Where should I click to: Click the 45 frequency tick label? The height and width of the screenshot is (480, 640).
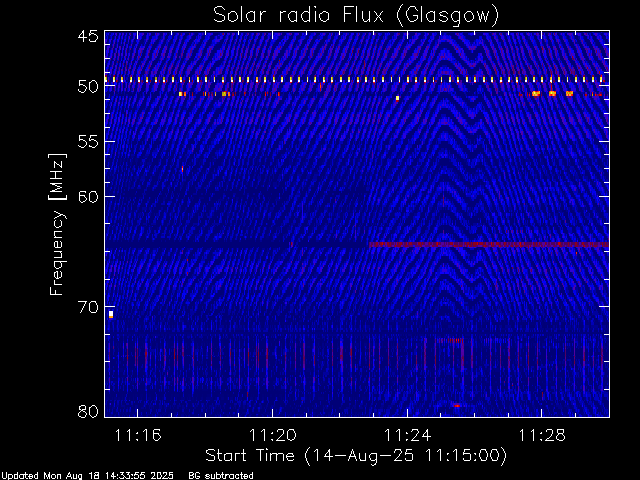click(88, 36)
